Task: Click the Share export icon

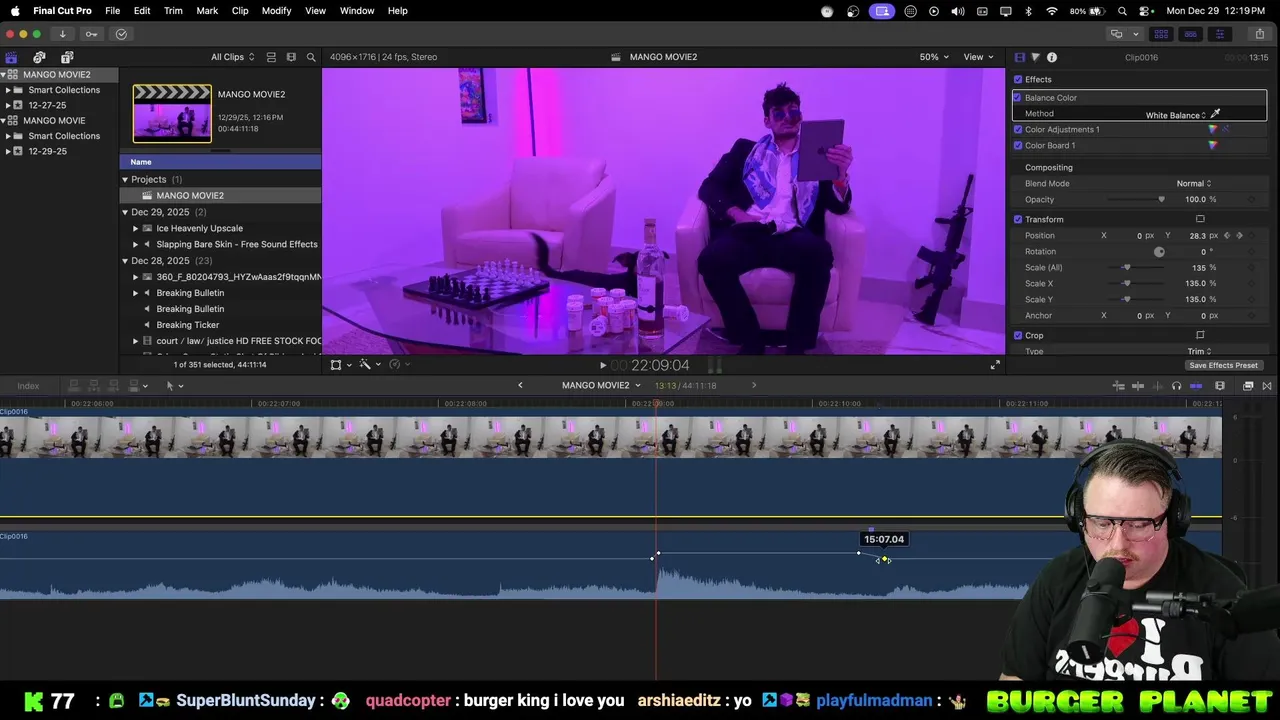Action: click(x=1260, y=34)
